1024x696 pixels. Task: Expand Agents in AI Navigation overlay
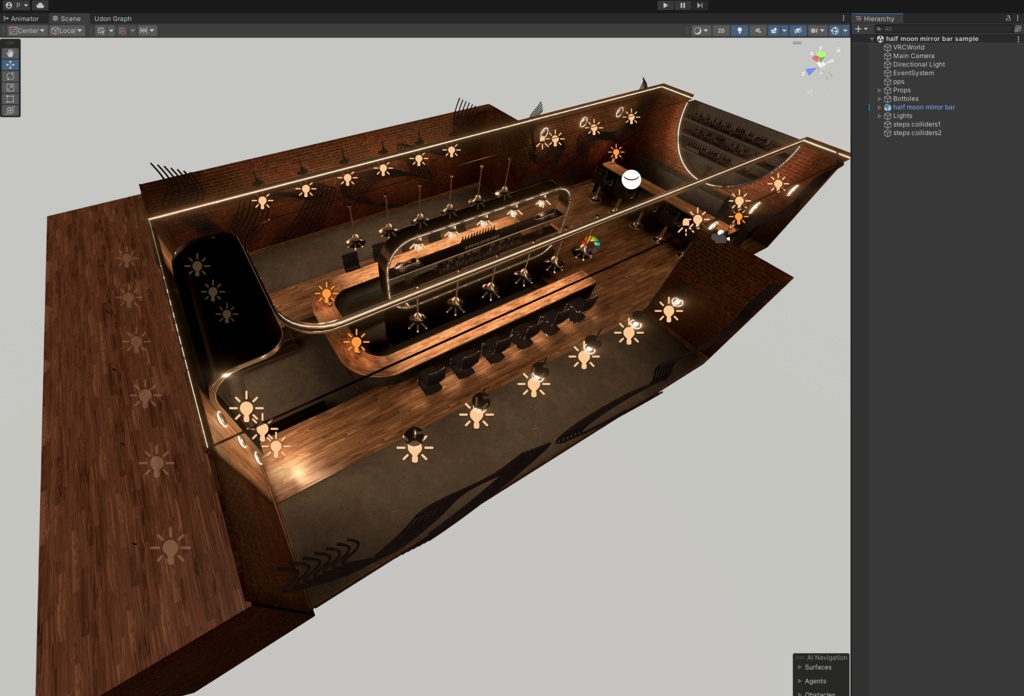(x=800, y=681)
